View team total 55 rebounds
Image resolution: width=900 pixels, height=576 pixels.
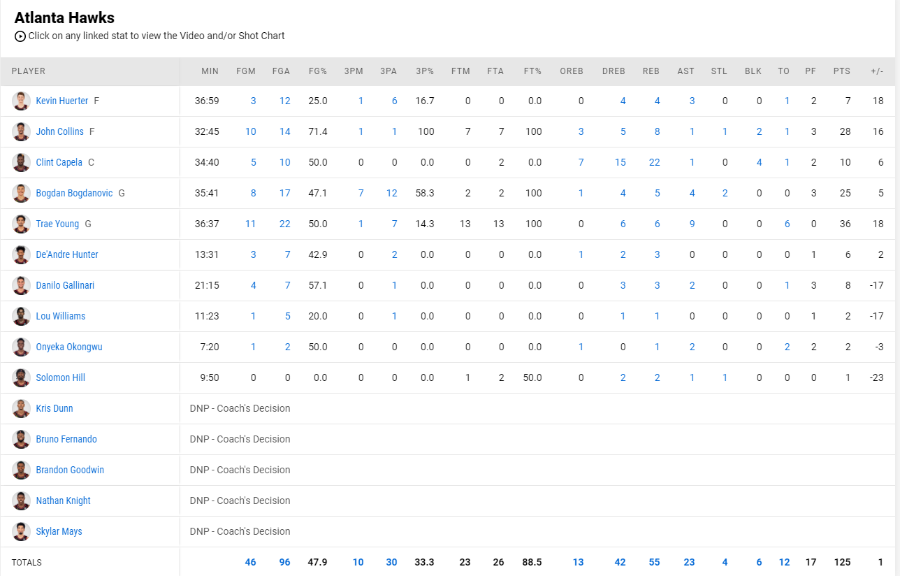[x=654, y=562]
